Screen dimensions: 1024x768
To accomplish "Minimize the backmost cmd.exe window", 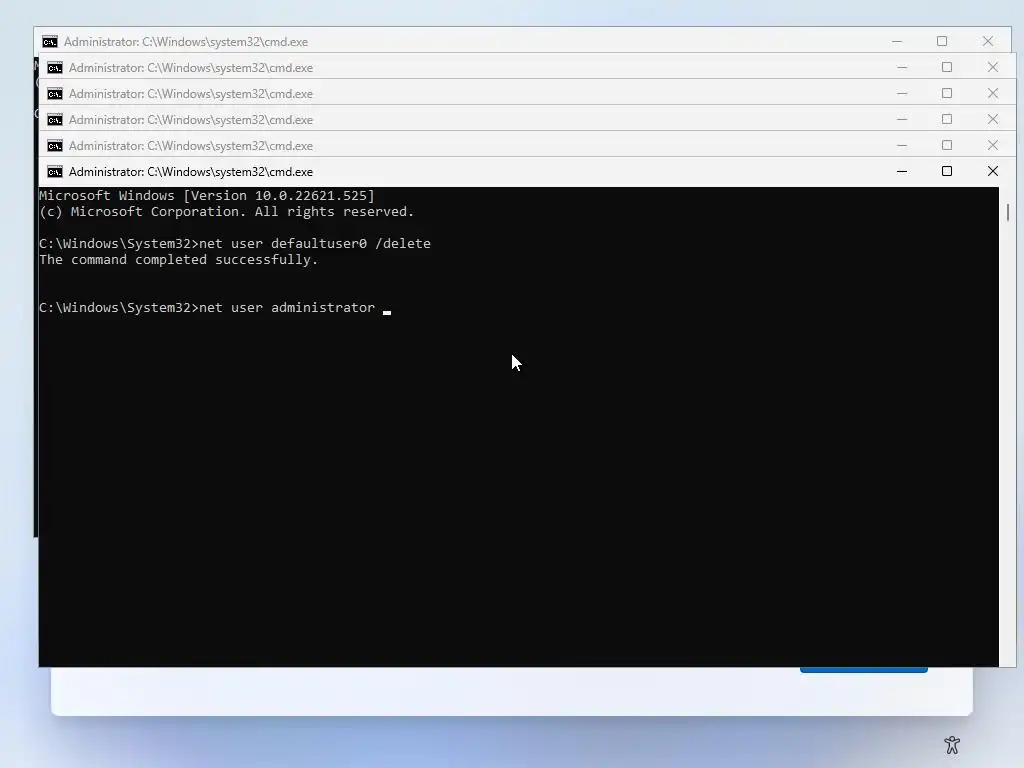I will click(897, 41).
